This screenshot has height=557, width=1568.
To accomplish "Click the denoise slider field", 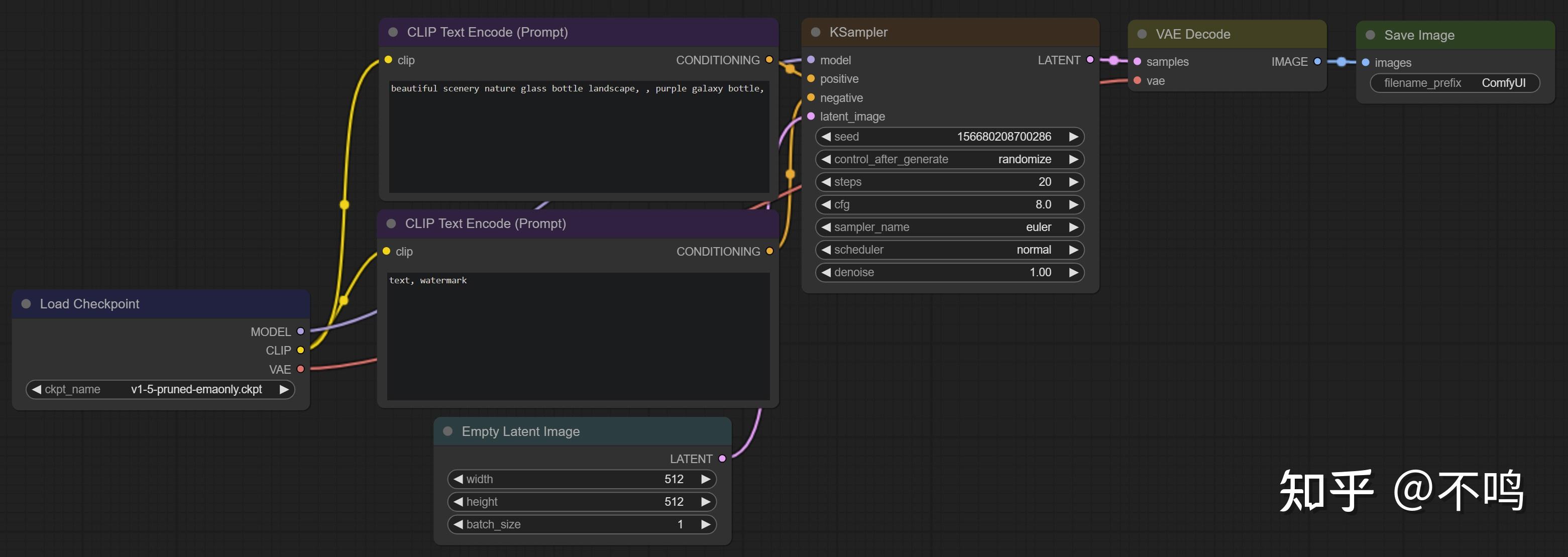I will pos(950,272).
